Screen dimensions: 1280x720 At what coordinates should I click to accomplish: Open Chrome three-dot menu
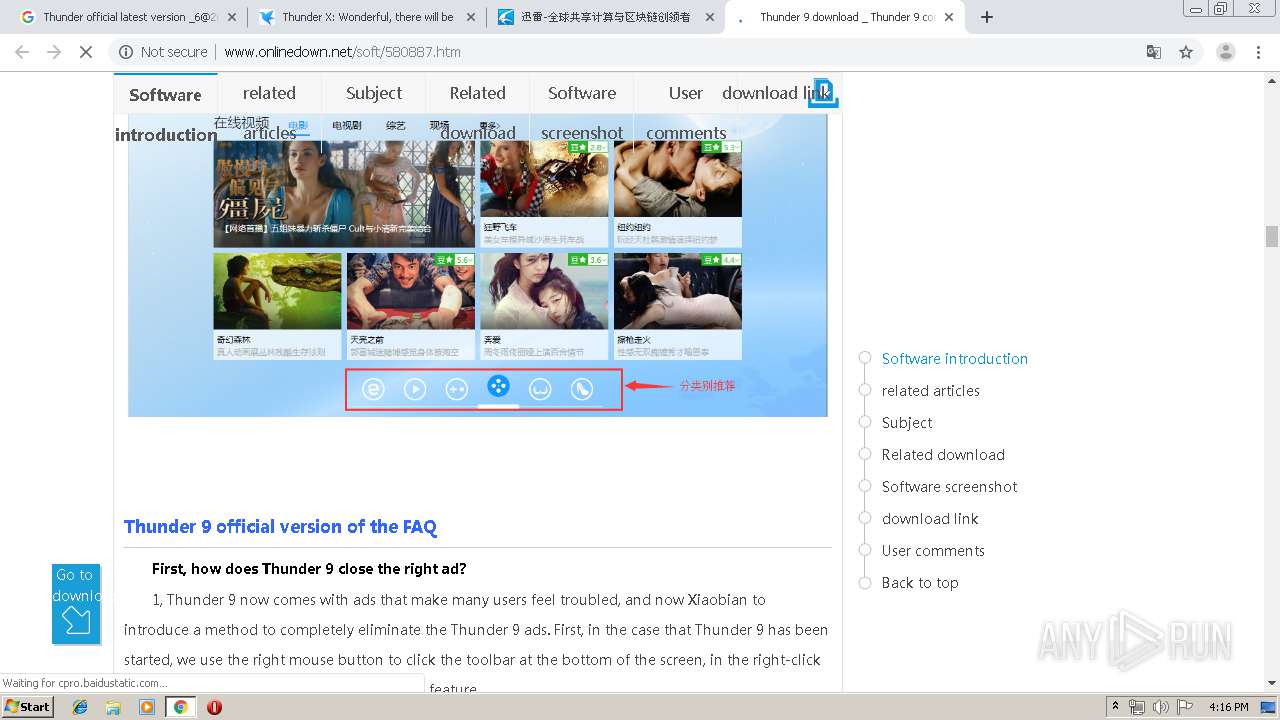[x=1260, y=52]
